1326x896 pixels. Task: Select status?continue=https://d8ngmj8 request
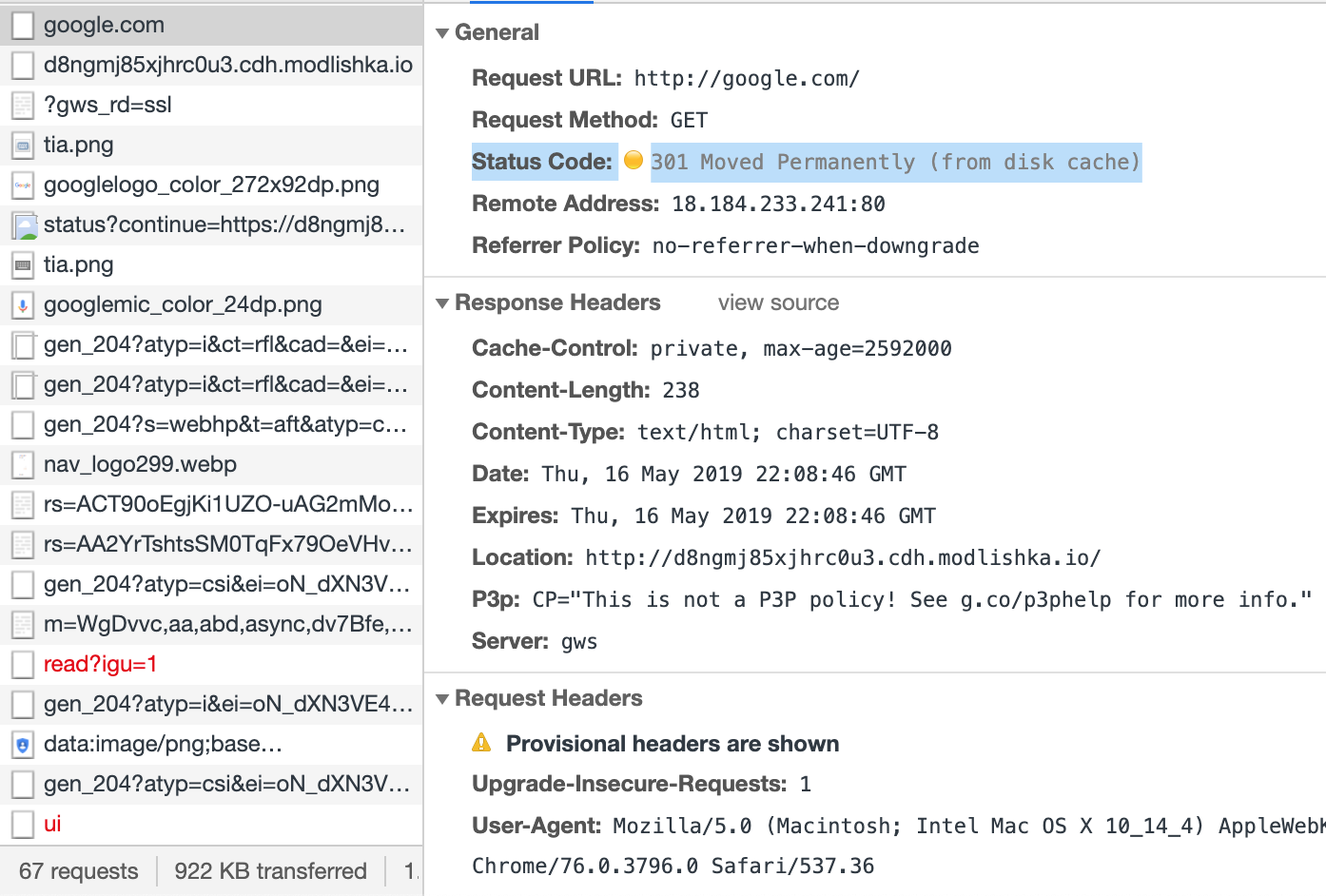coord(211,224)
